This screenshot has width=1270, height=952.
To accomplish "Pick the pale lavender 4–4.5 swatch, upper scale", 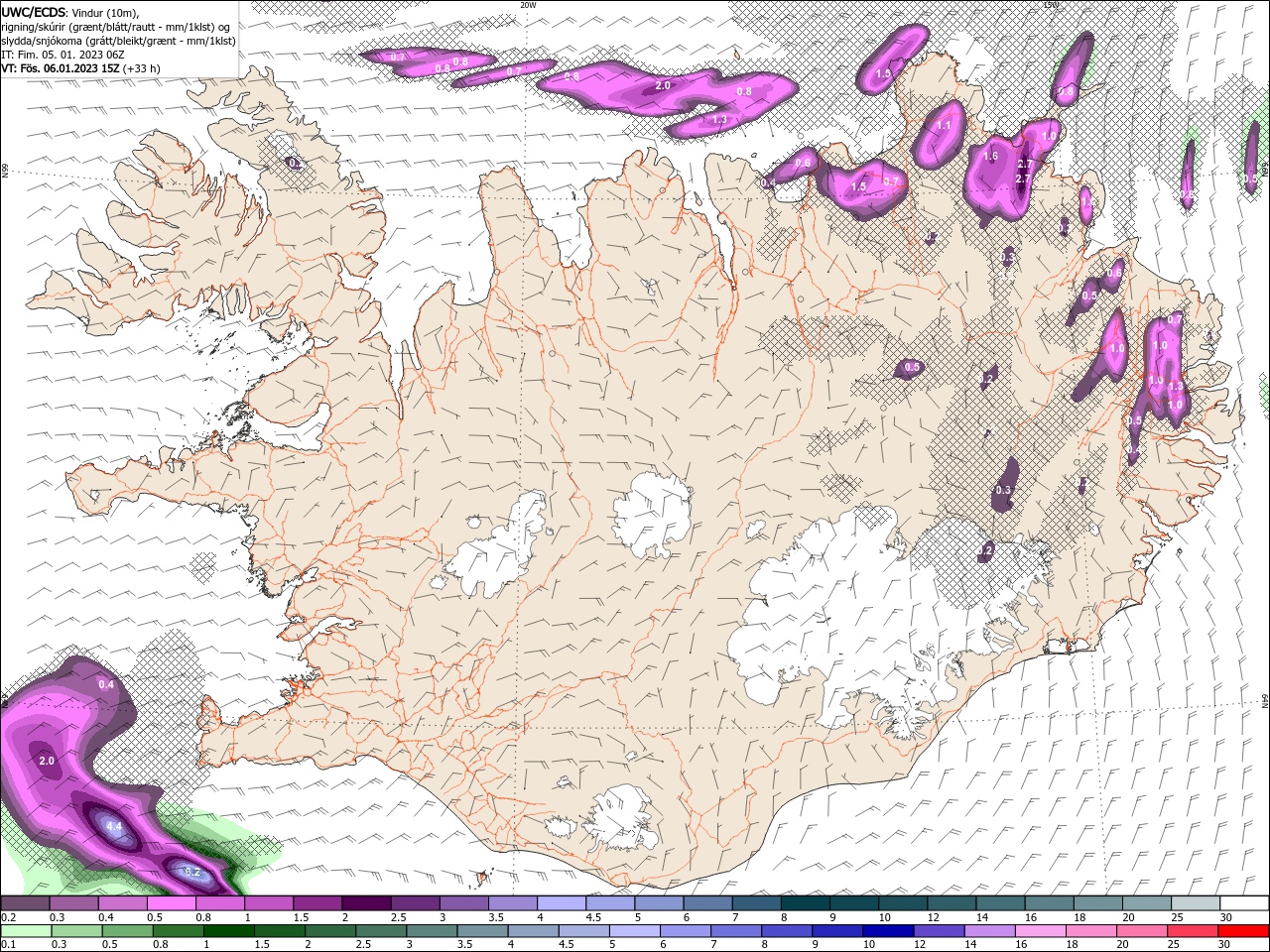I will coord(561,902).
